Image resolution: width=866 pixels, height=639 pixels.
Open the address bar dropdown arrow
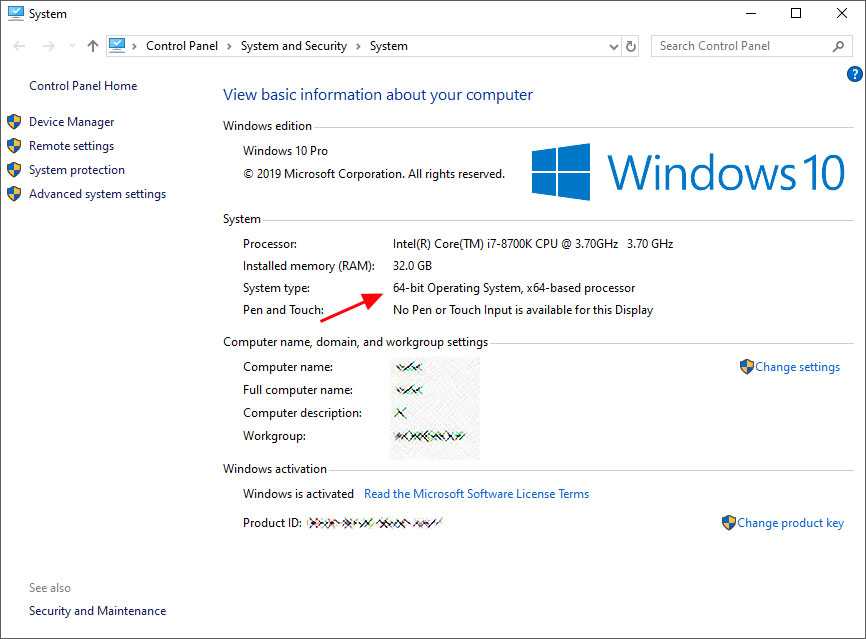coord(614,45)
